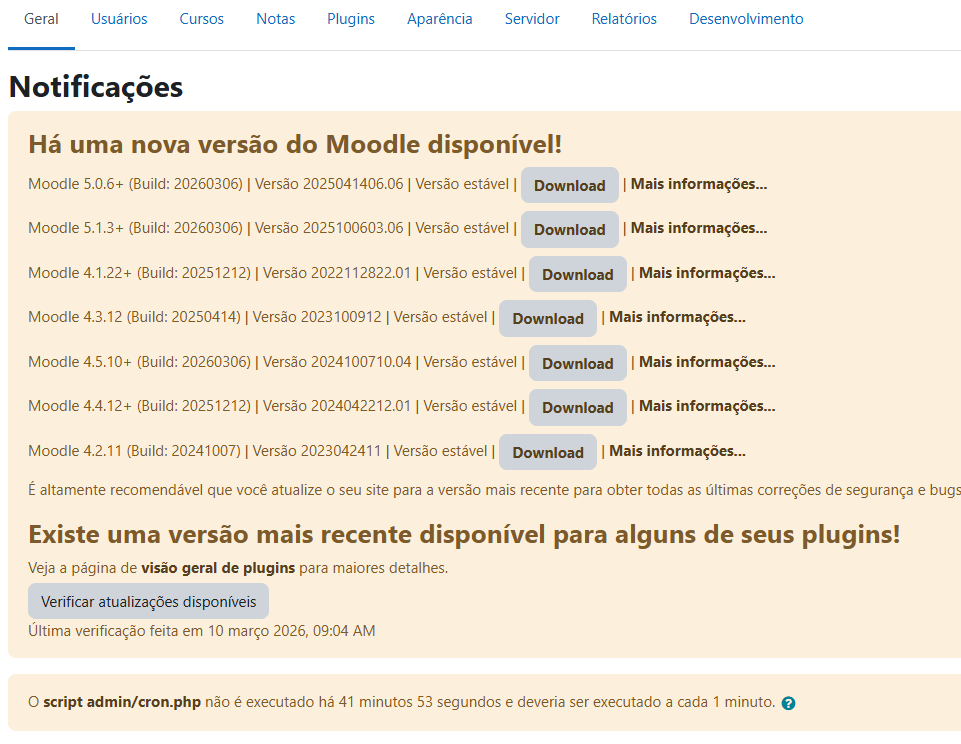Image resolution: width=961 pixels, height=744 pixels.
Task: Switch to the Cursos tab
Action: (x=201, y=19)
